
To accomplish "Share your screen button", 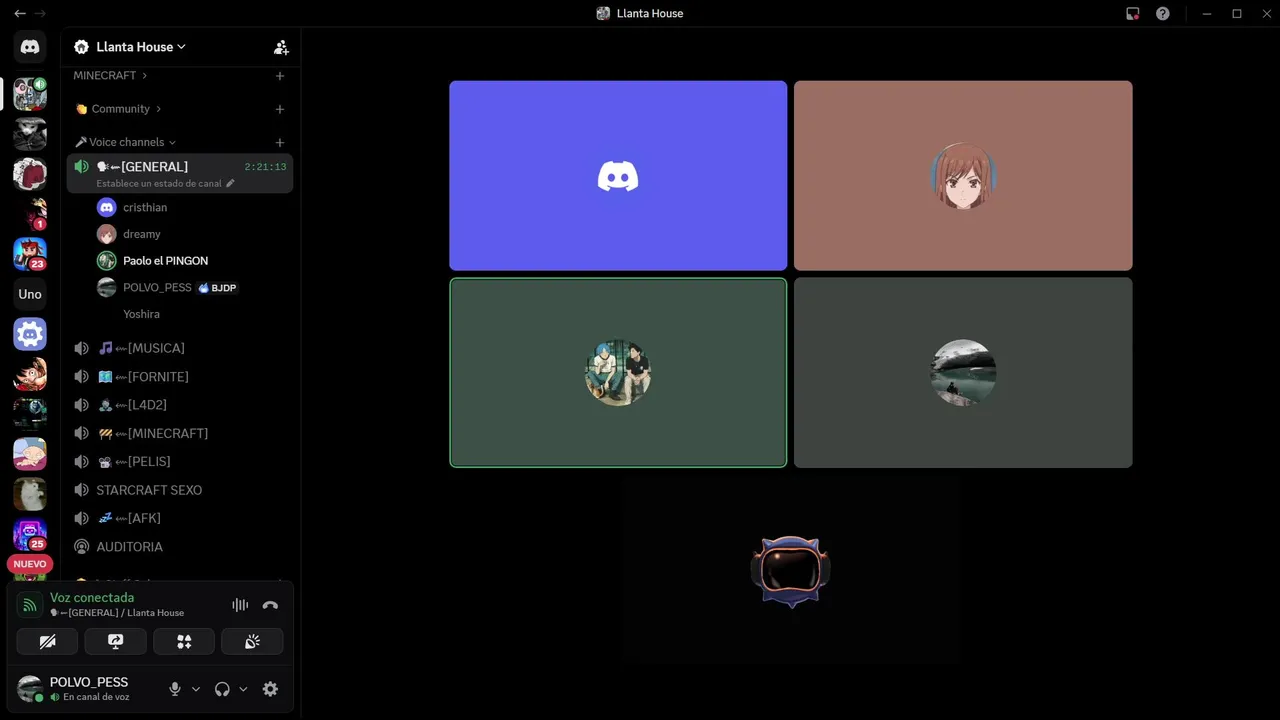I will click(115, 641).
